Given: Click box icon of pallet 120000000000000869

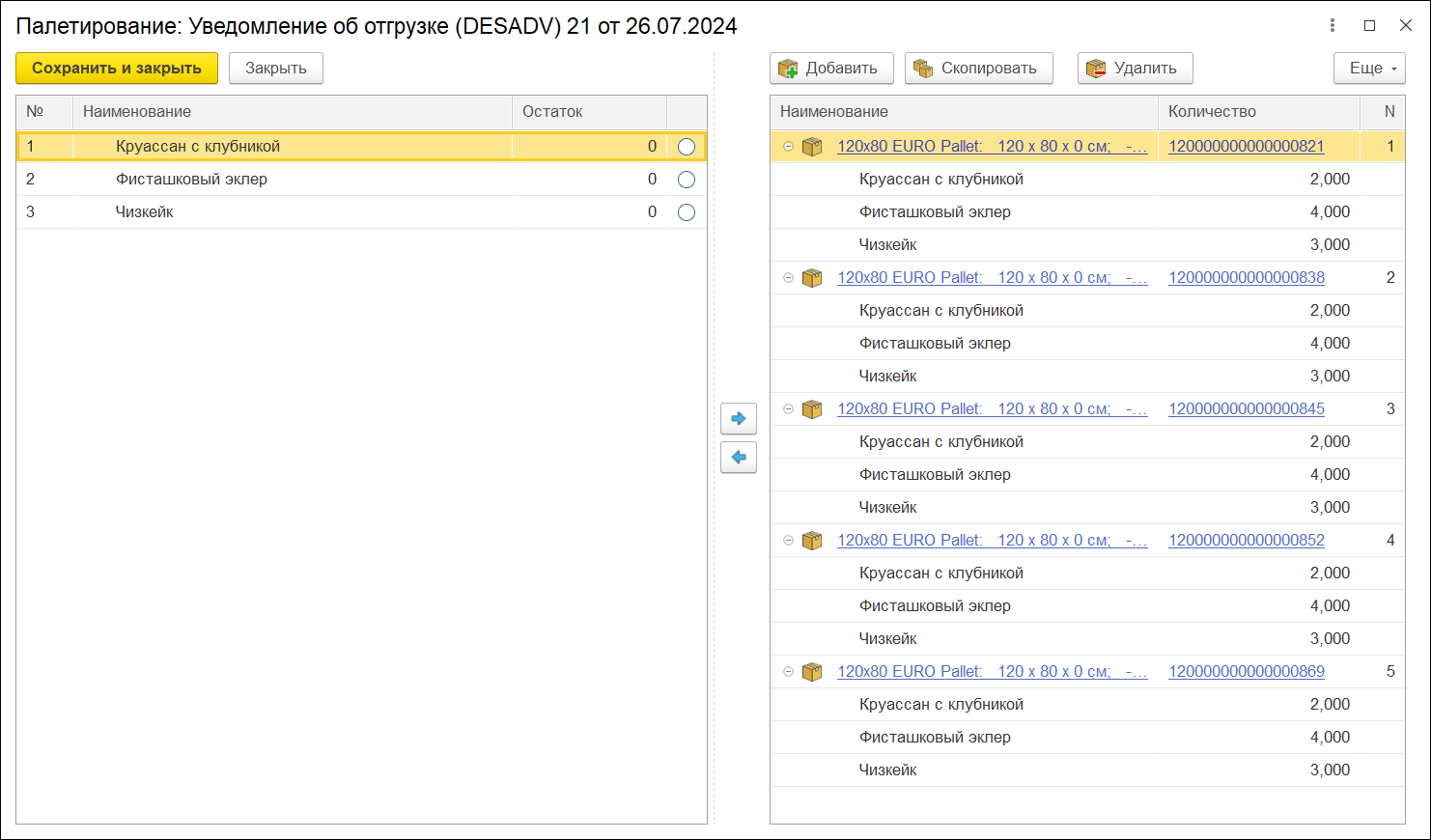Looking at the screenshot, I should (812, 672).
